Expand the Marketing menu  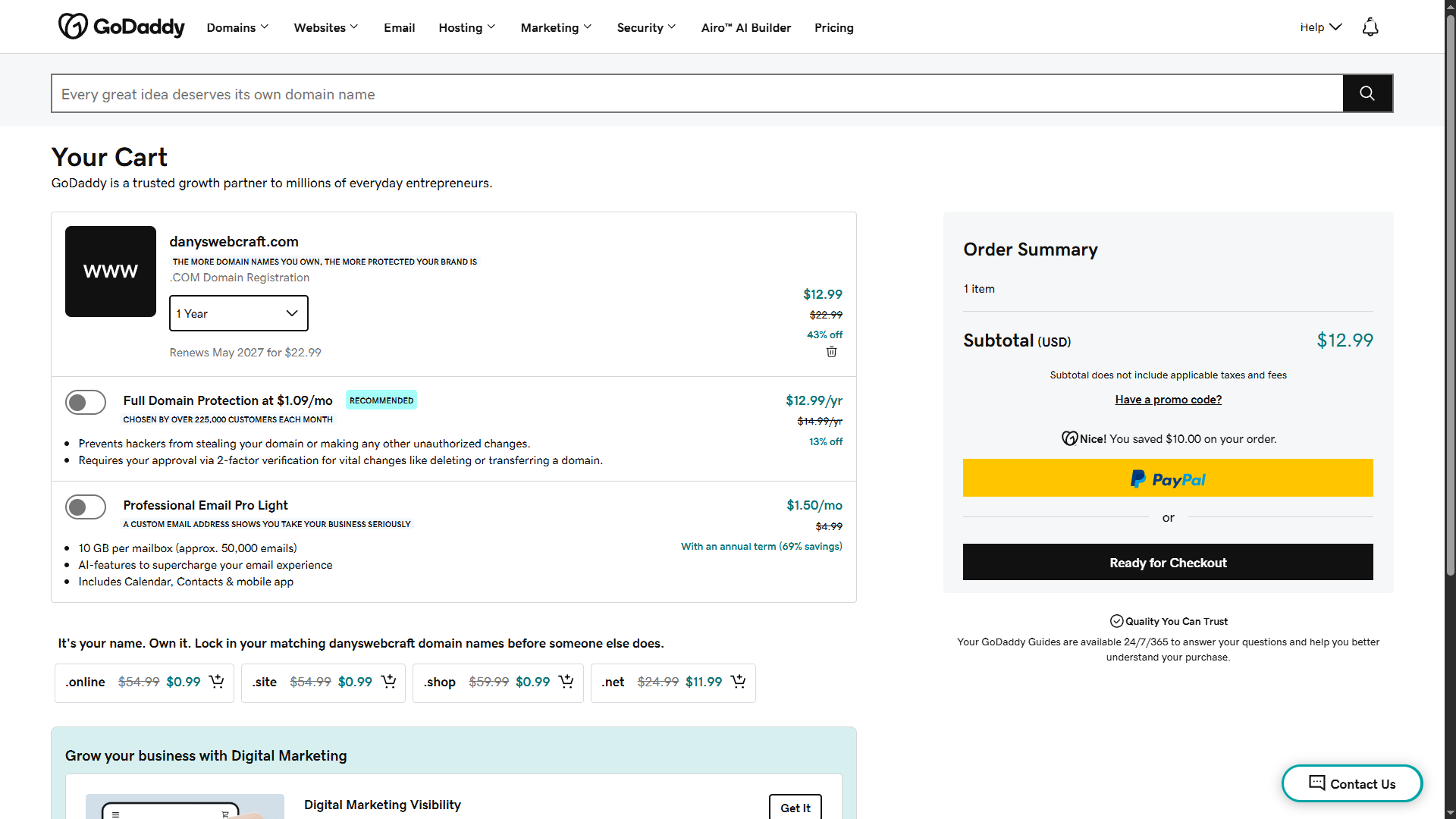coord(557,27)
